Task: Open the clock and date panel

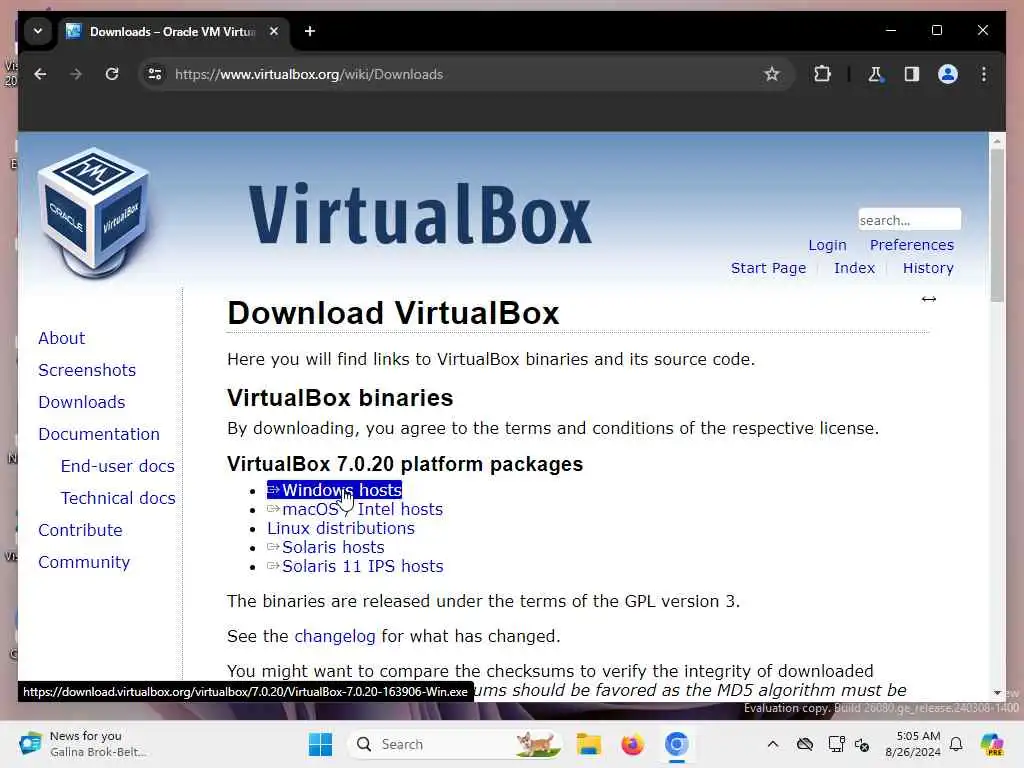Action: click(x=913, y=744)
